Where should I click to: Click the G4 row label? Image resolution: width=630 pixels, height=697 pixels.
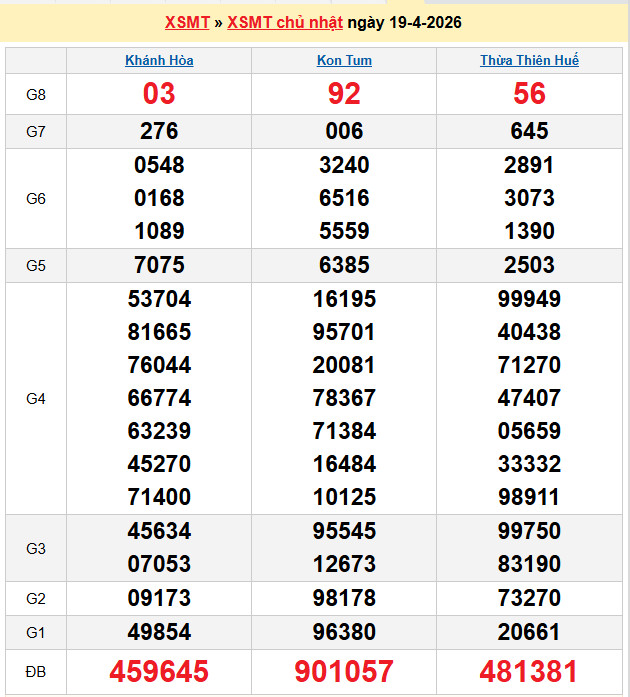coord(36,398)
